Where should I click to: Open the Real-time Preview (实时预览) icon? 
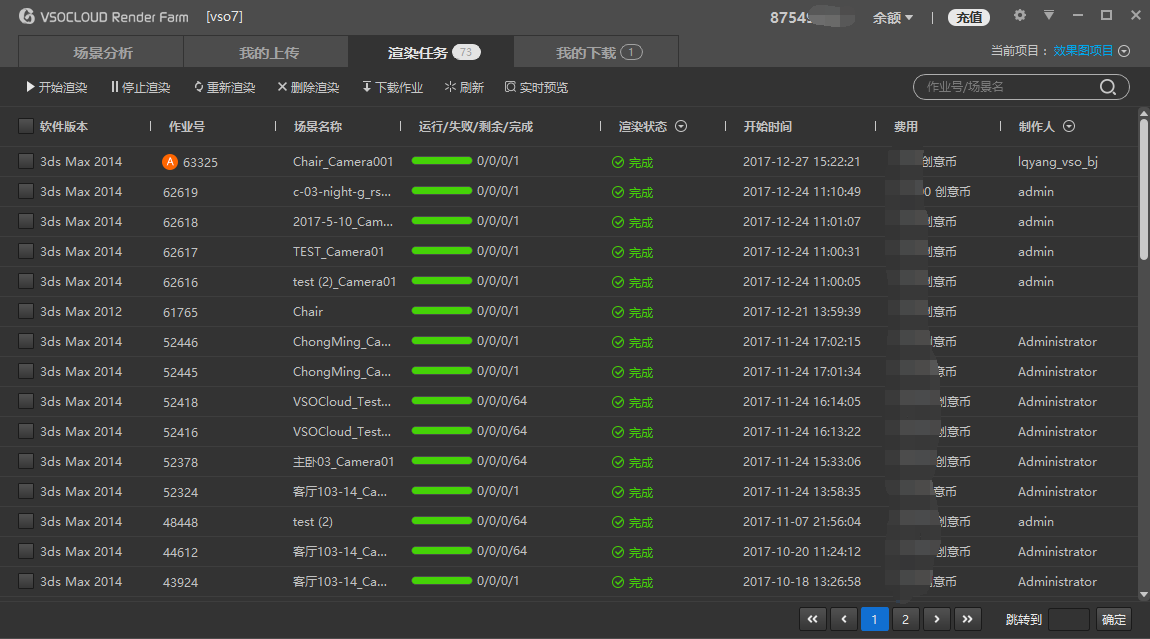point(510,88)
